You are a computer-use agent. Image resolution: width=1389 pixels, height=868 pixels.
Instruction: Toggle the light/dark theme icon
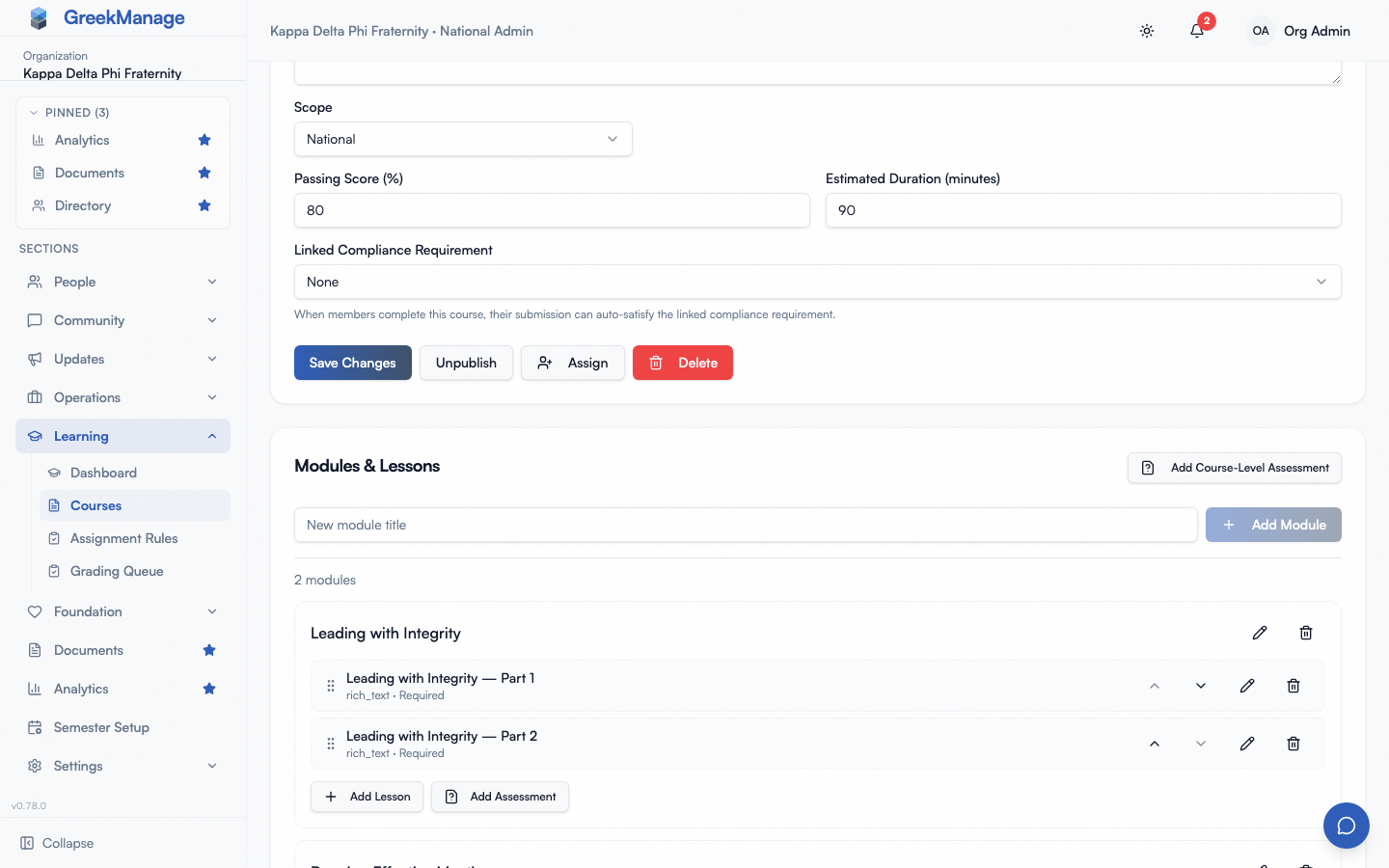pyautogui.click(x=1147, y=31)
